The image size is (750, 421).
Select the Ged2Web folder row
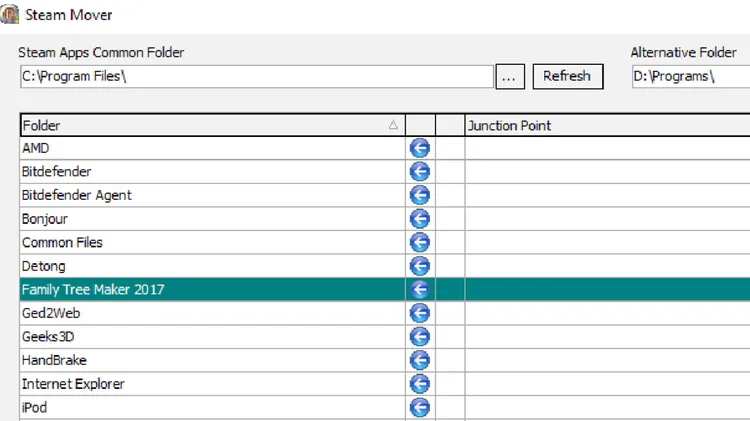[212, 313]
